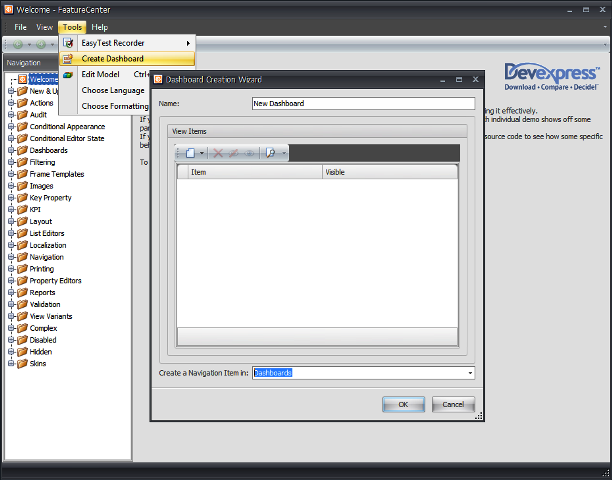Close the Dashboard Creation Wizard dialog
The image size is (612, 480).
click(475, 80)
